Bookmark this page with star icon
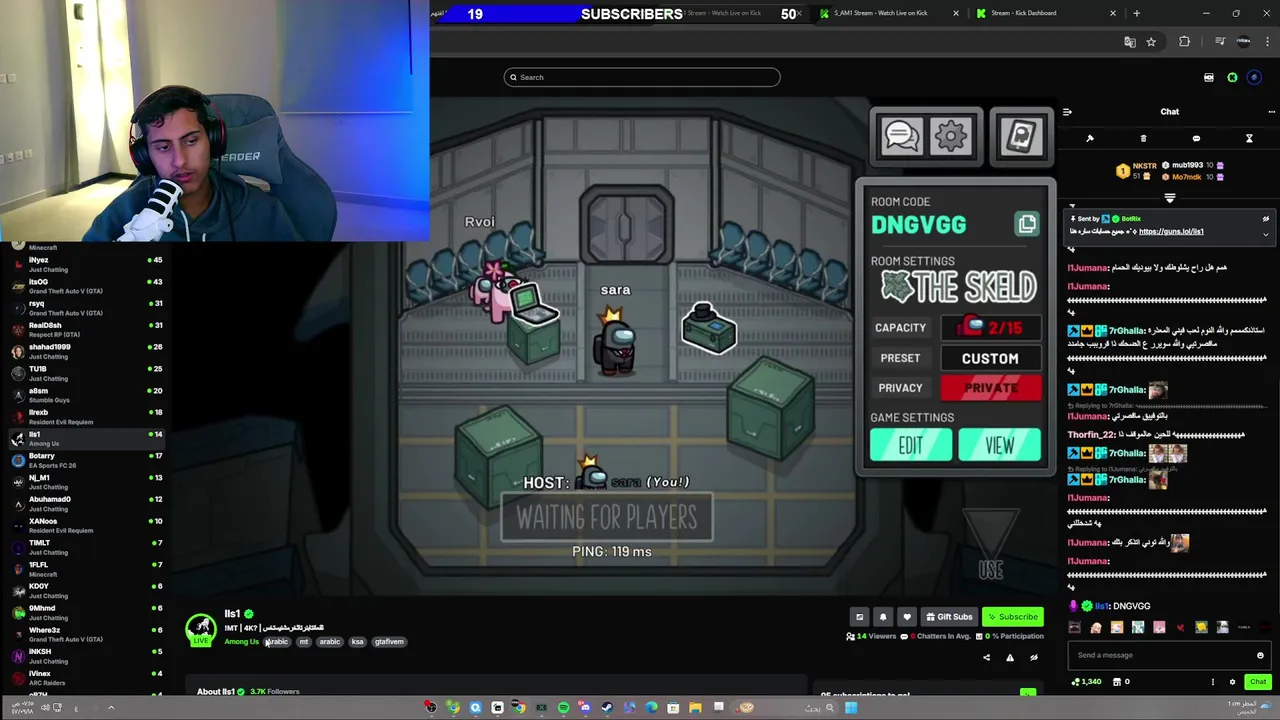The image size is (1280, 720). [1151, 42]
